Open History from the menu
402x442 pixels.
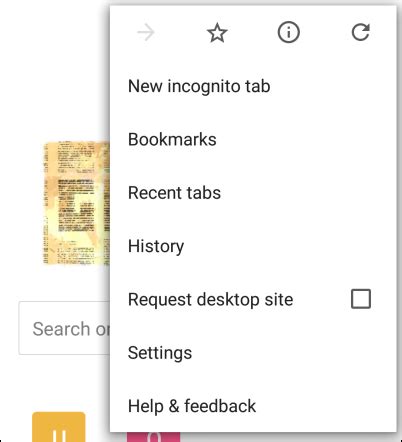156,246
